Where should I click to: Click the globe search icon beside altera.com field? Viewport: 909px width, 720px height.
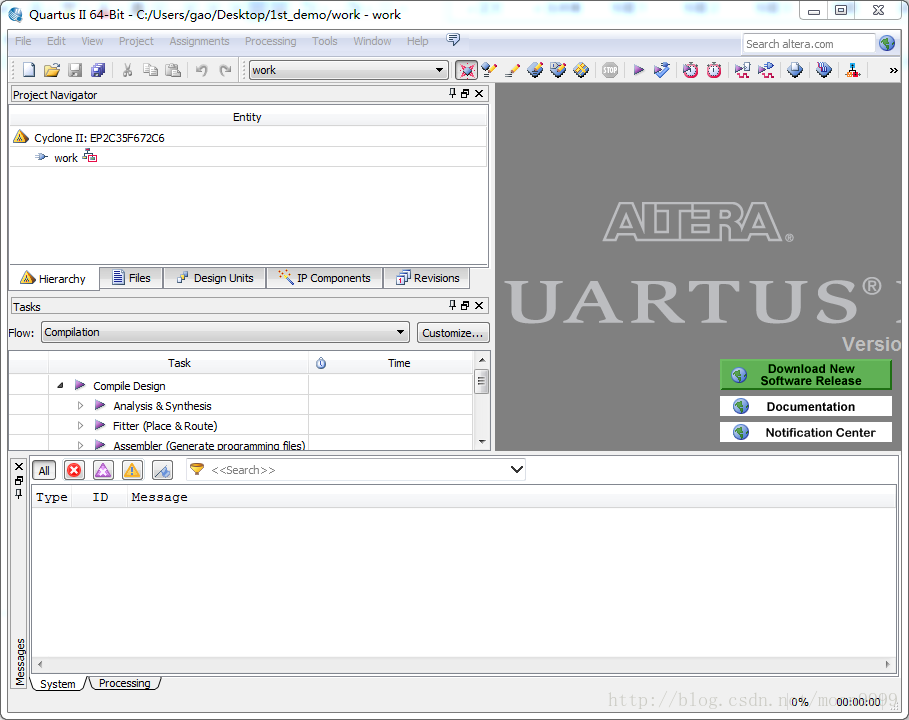887,43
